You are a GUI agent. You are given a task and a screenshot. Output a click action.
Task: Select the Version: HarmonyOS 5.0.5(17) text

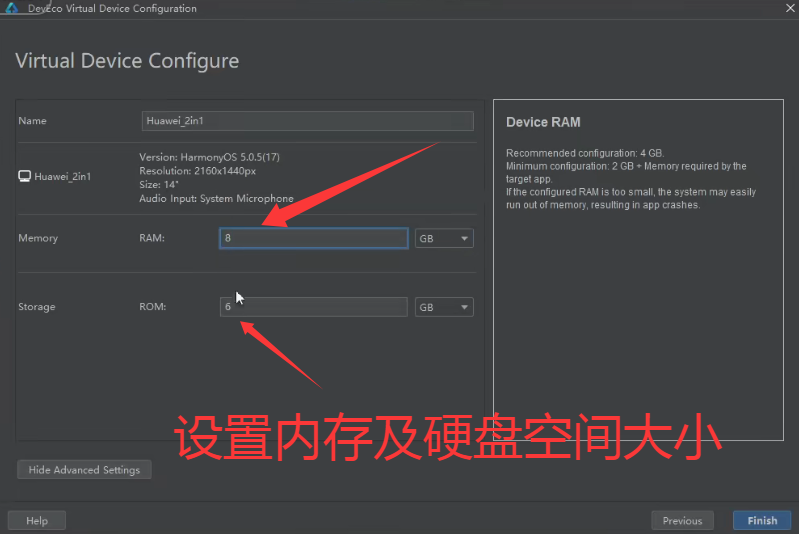tap(209, 157)
